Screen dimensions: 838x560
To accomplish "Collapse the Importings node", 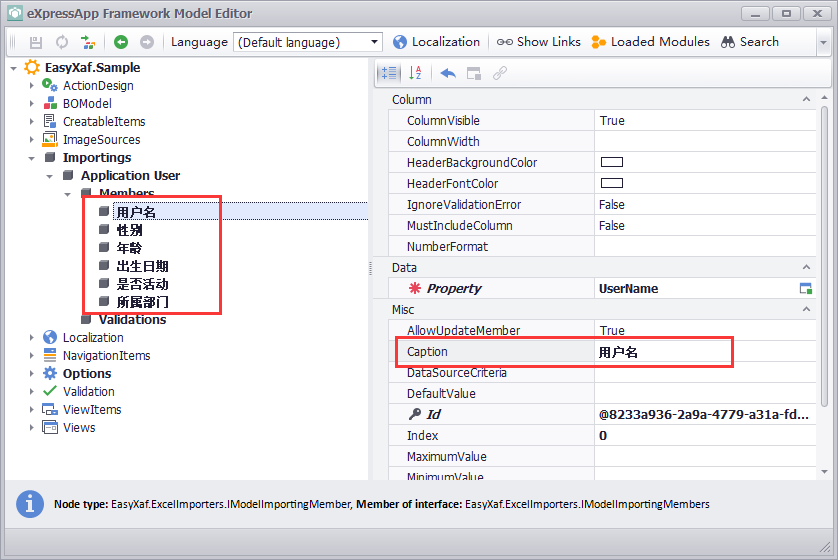I will pyautogui.click(x=31, y=158).
